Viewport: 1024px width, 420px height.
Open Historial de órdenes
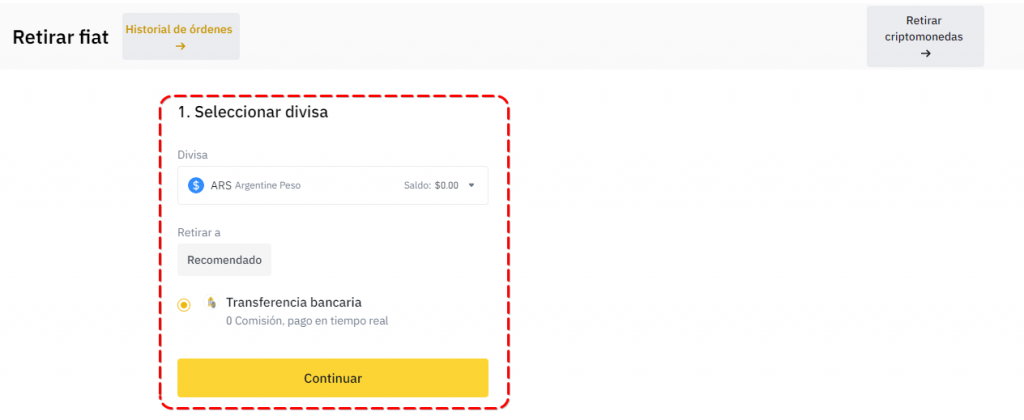180,30
